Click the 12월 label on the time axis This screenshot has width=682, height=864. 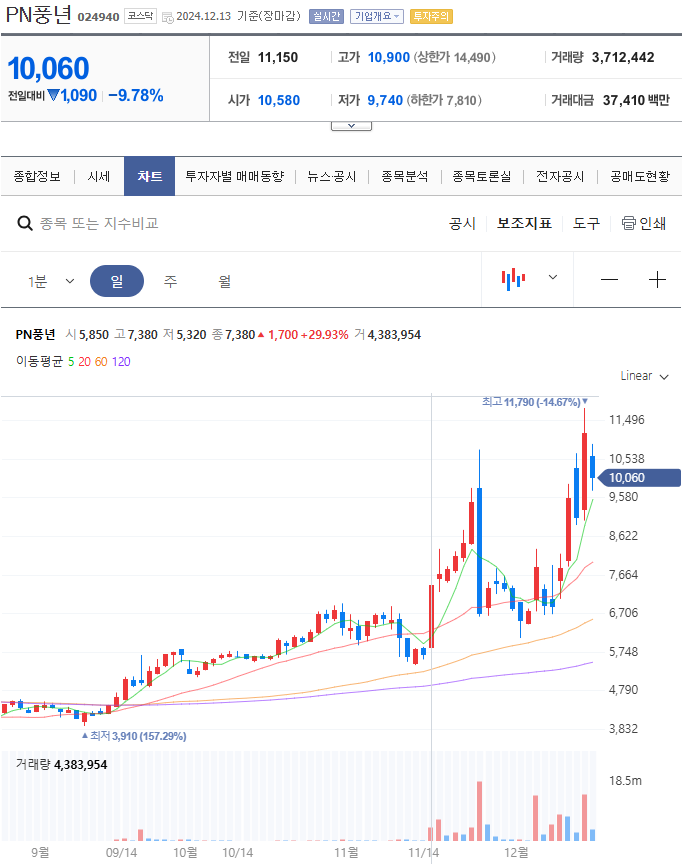click(516, 852)
